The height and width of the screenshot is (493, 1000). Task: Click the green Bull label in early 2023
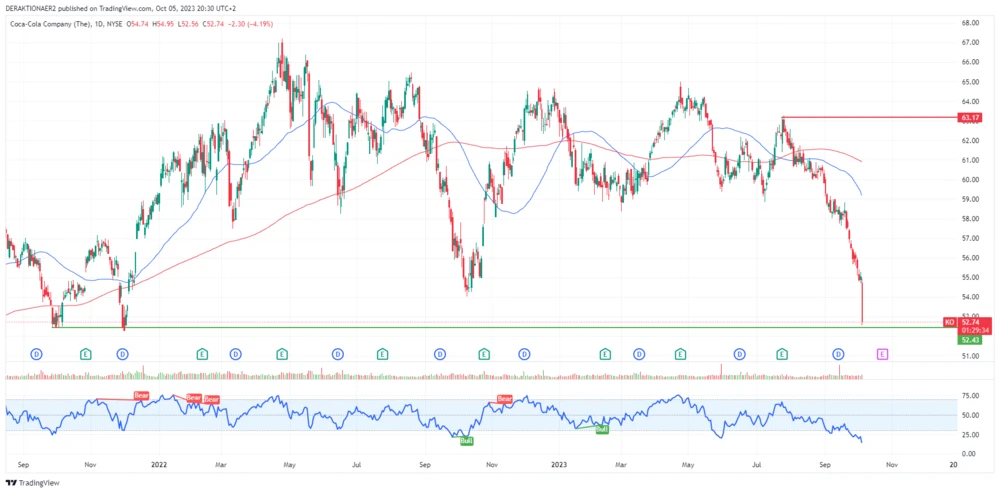click(602, 428)
